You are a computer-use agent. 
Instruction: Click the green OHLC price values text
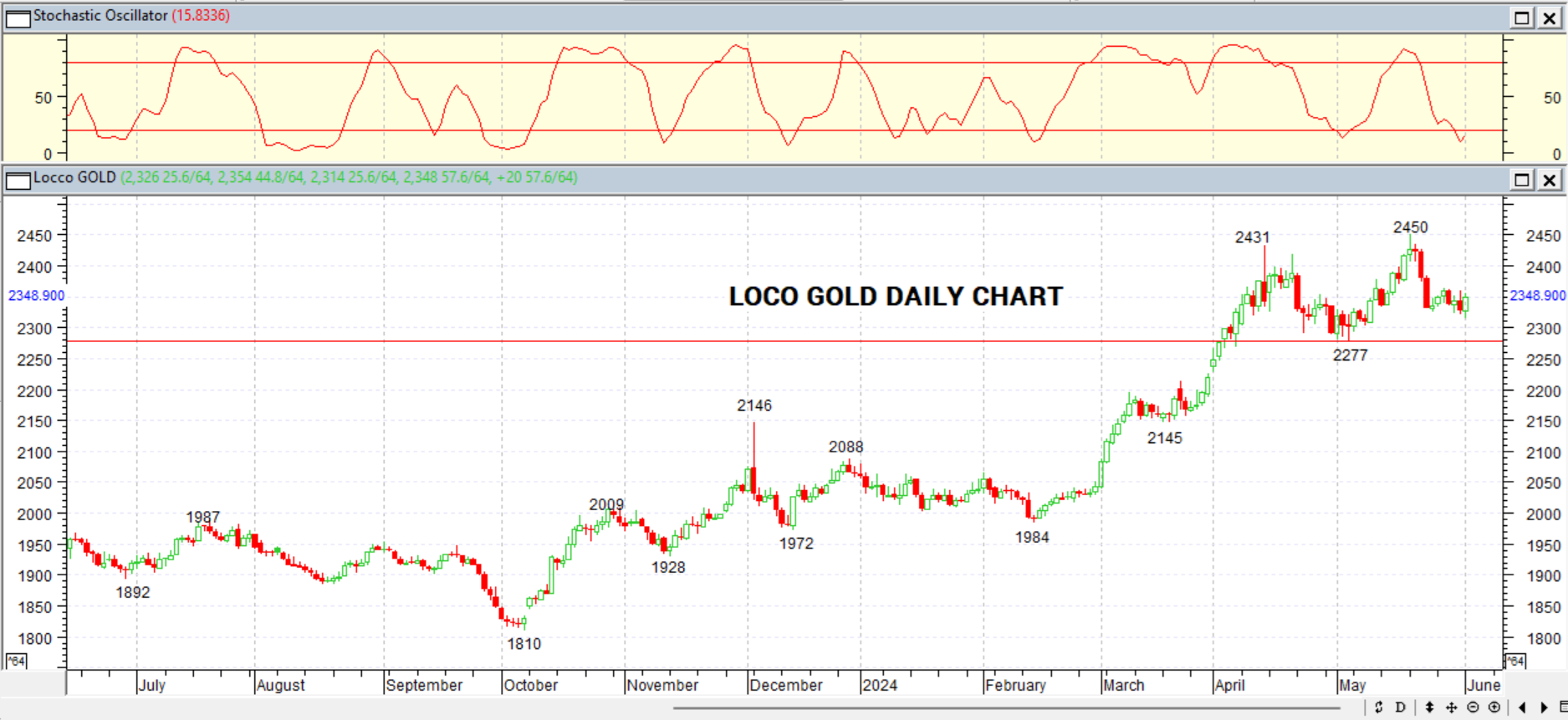point(349,177)
